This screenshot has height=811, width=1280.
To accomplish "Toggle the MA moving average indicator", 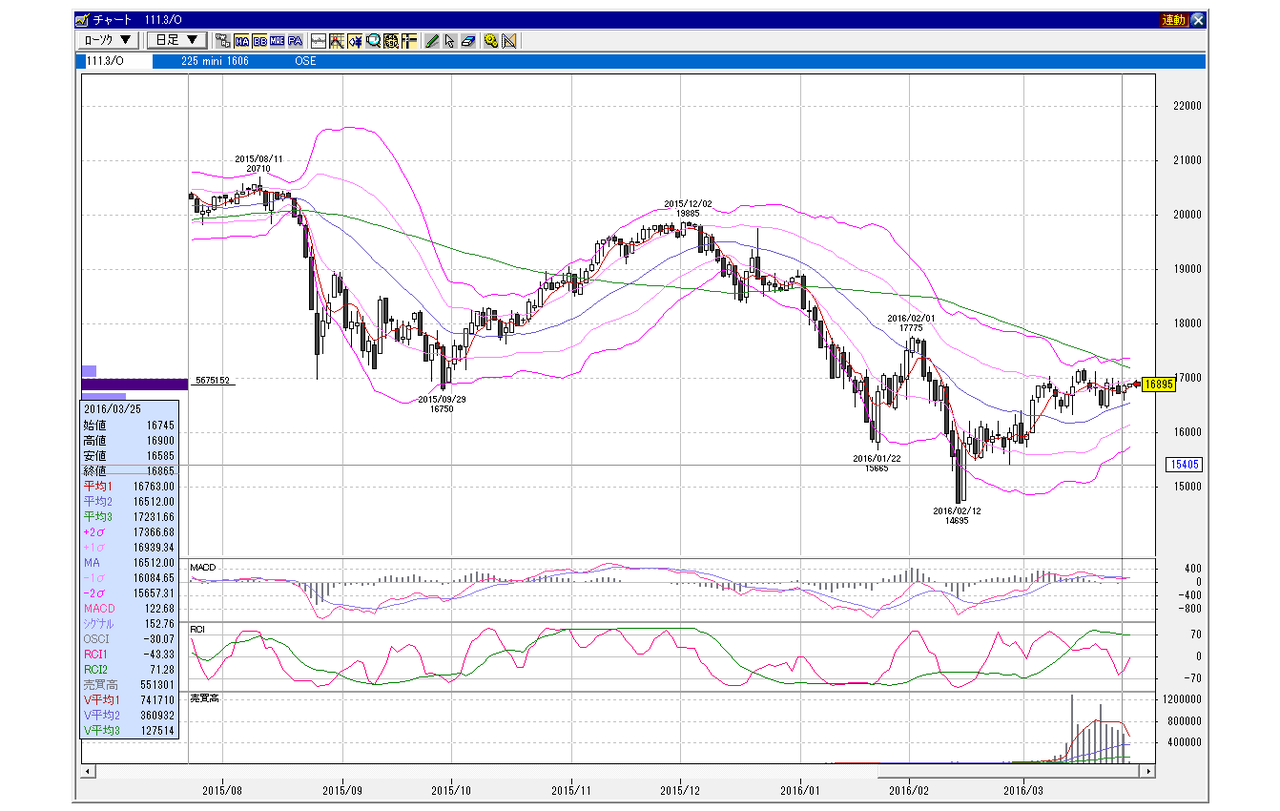I will (243, 41).
